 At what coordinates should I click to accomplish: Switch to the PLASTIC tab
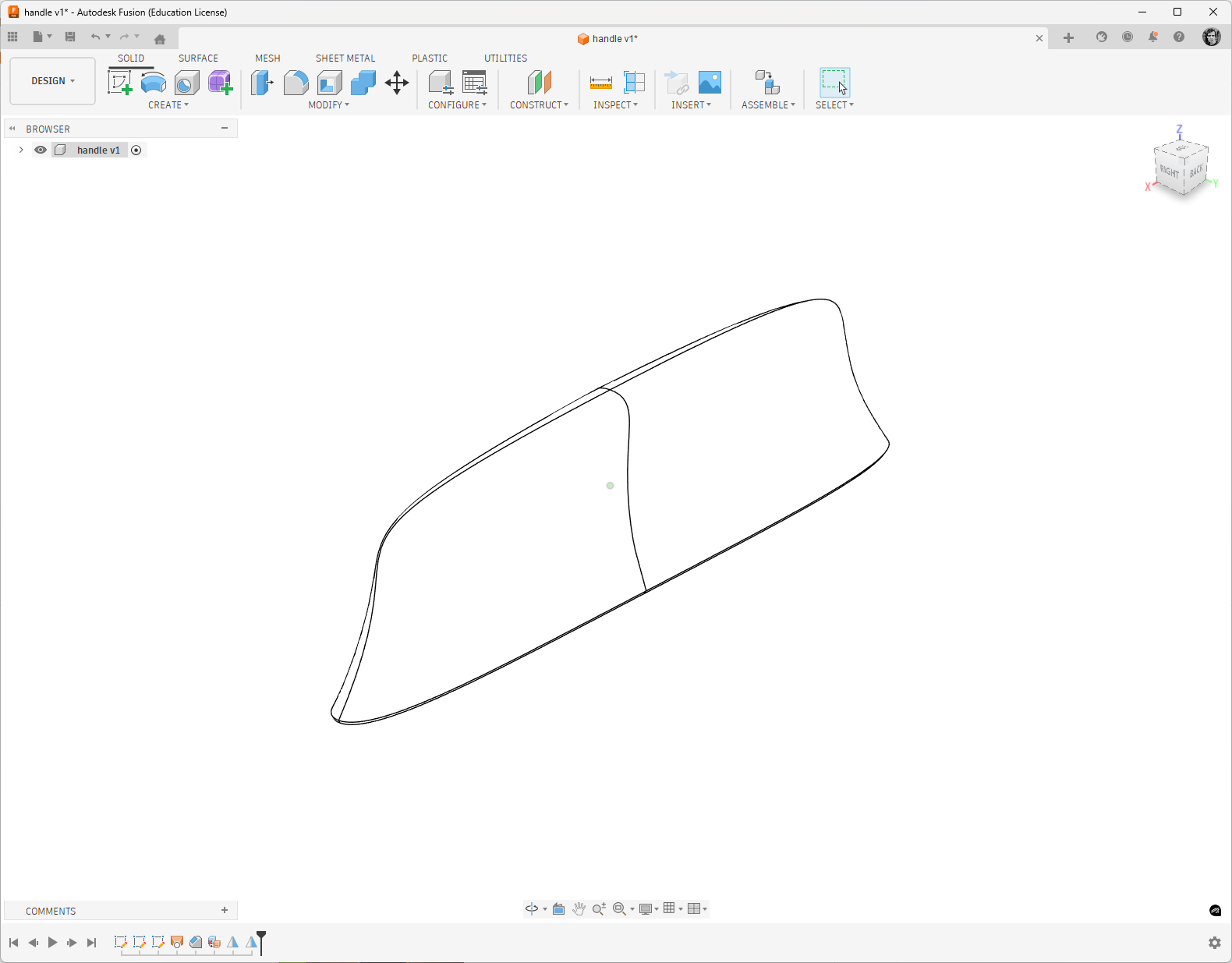pos(430,58)
